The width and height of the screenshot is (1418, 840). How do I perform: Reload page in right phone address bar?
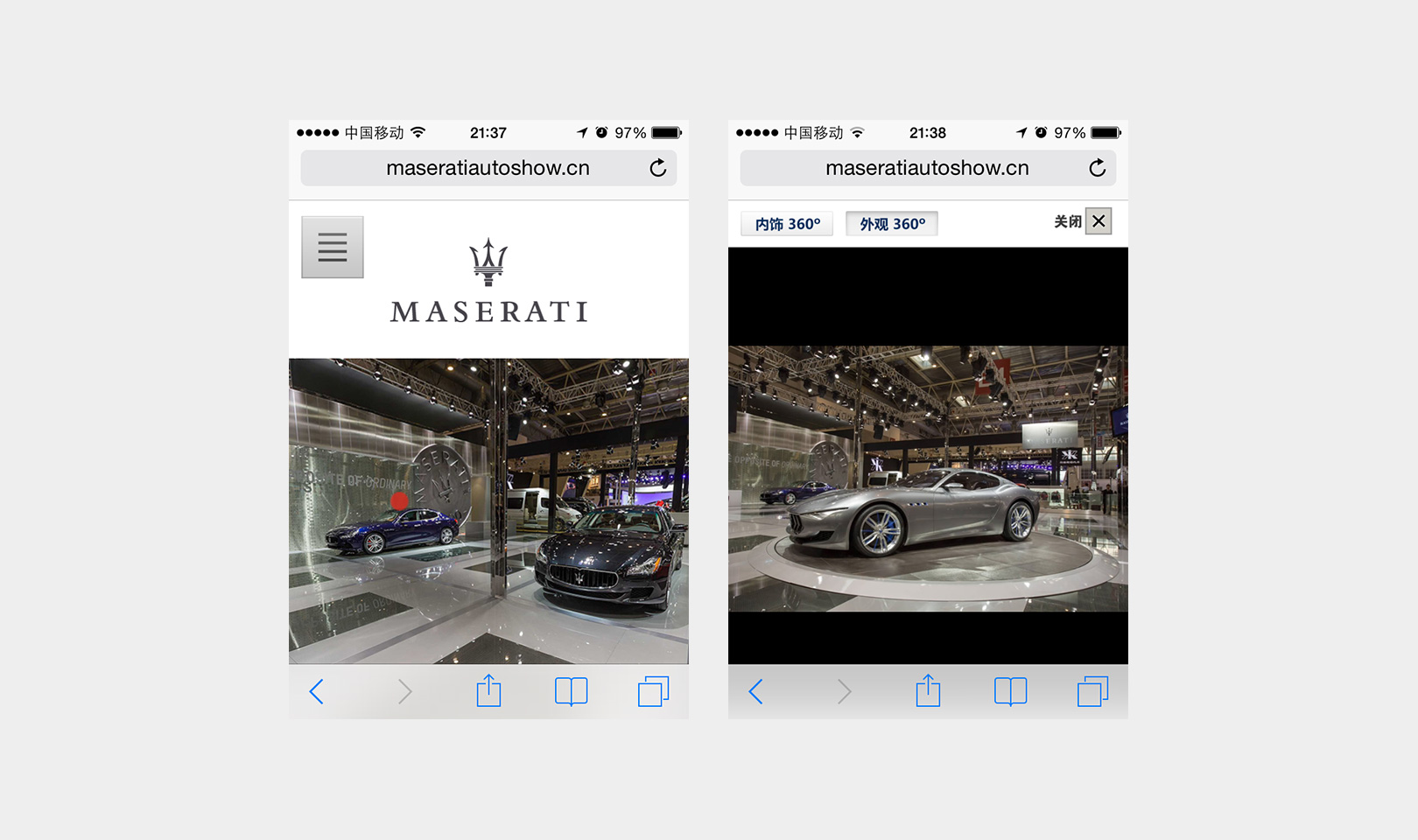(1098, 168)
